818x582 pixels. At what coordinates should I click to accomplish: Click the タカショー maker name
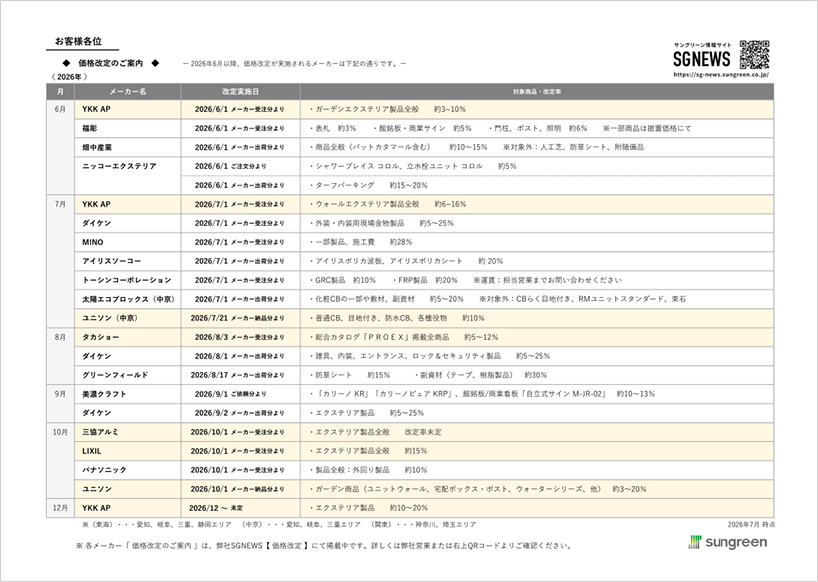(101, 337)
